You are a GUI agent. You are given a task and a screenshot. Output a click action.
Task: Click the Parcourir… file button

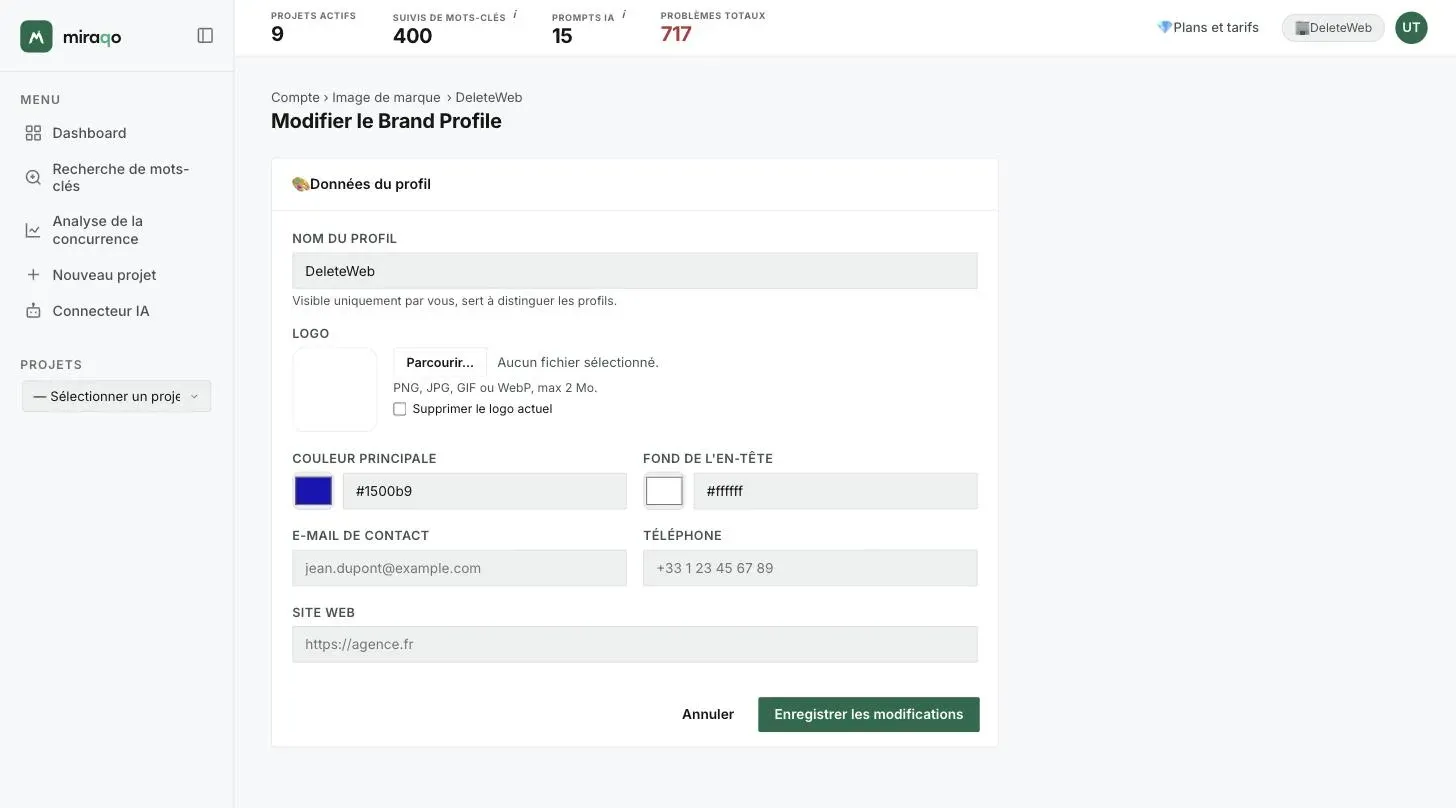click(440, 362)
